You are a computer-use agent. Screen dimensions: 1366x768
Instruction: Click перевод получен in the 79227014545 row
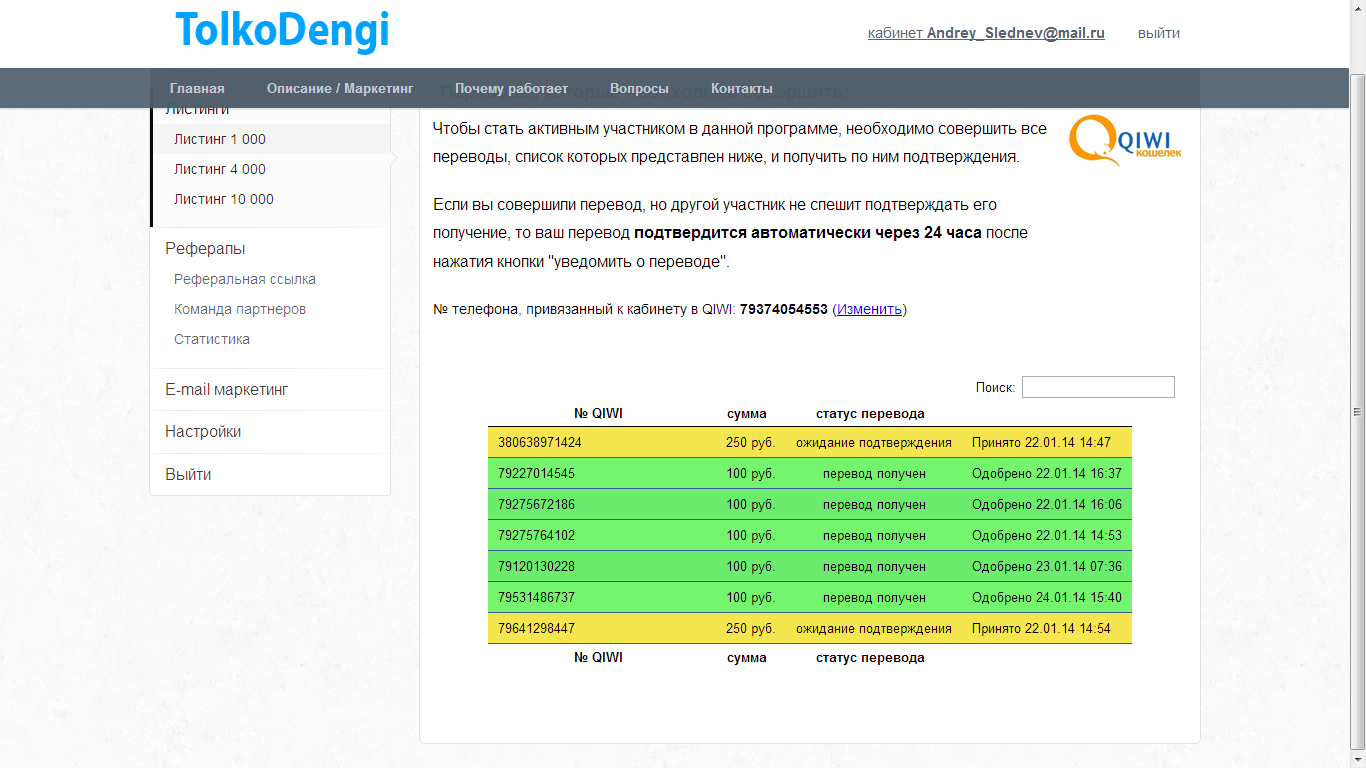874,473
